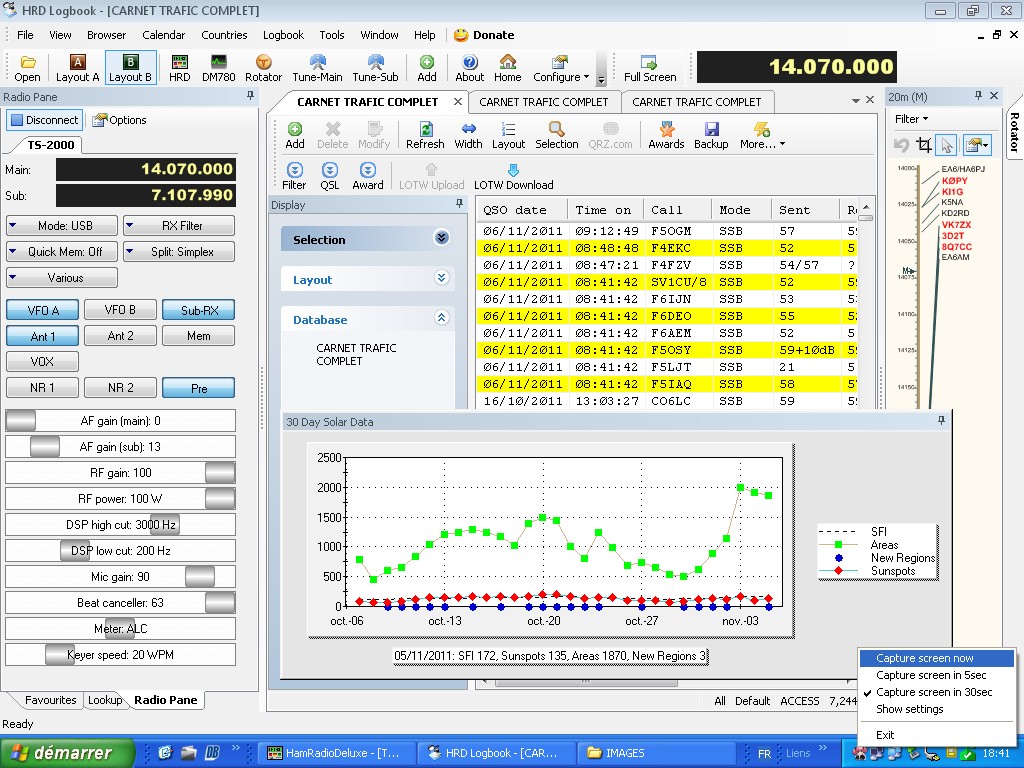The width and height of the screenshot is (1024, 768).
Task: Open the Quick Mem: Off dropdown
Action: tap(62, 252)
